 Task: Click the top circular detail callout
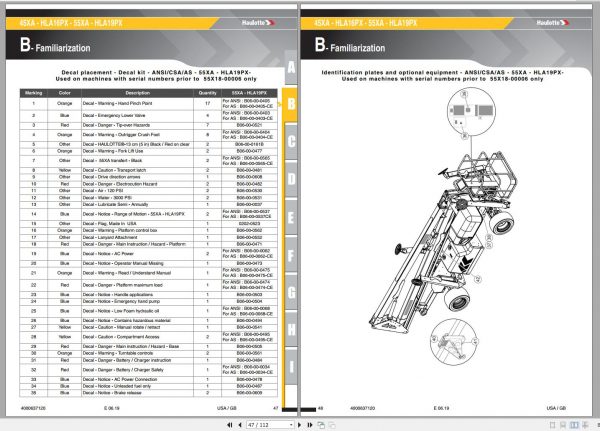click(471, 111)
